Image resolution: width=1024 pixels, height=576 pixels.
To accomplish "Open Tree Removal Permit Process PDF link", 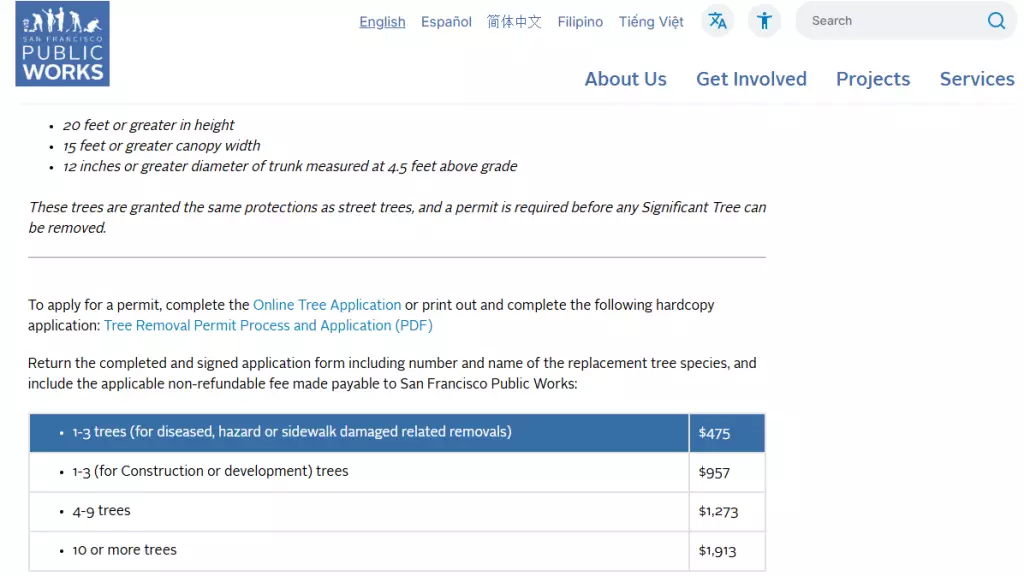I will (x=268, y=326).
